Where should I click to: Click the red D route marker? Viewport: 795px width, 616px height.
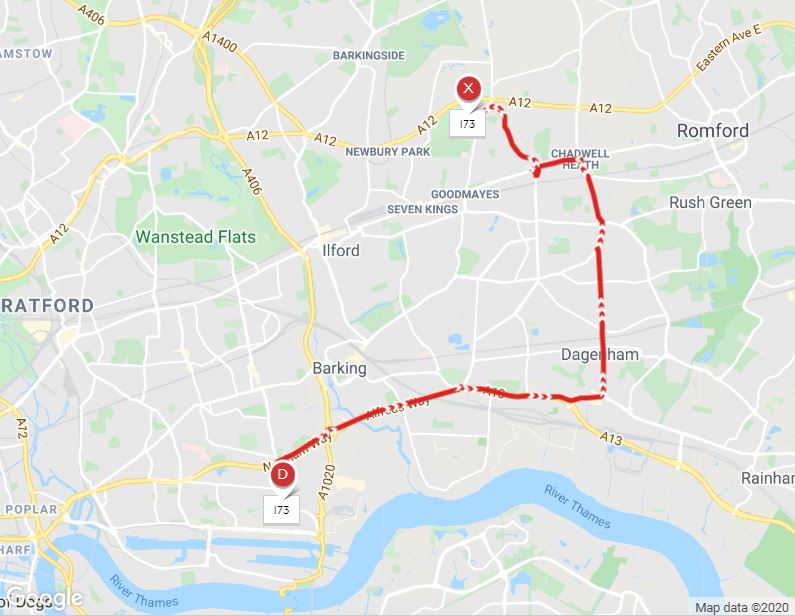(x=282, y=475)
